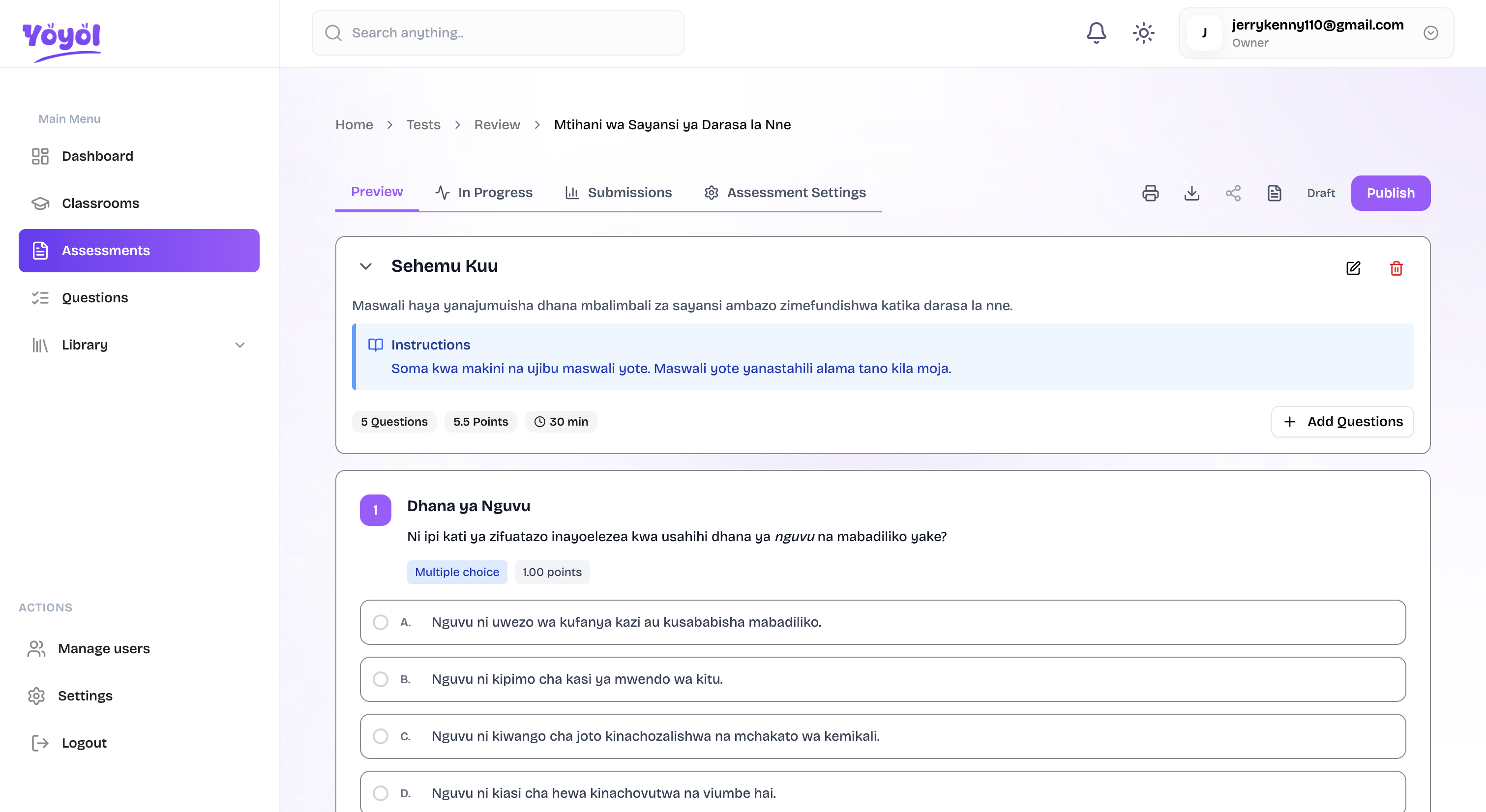Expand the Library sidebar menu
1486x812 pixels.
pos(239,345)
